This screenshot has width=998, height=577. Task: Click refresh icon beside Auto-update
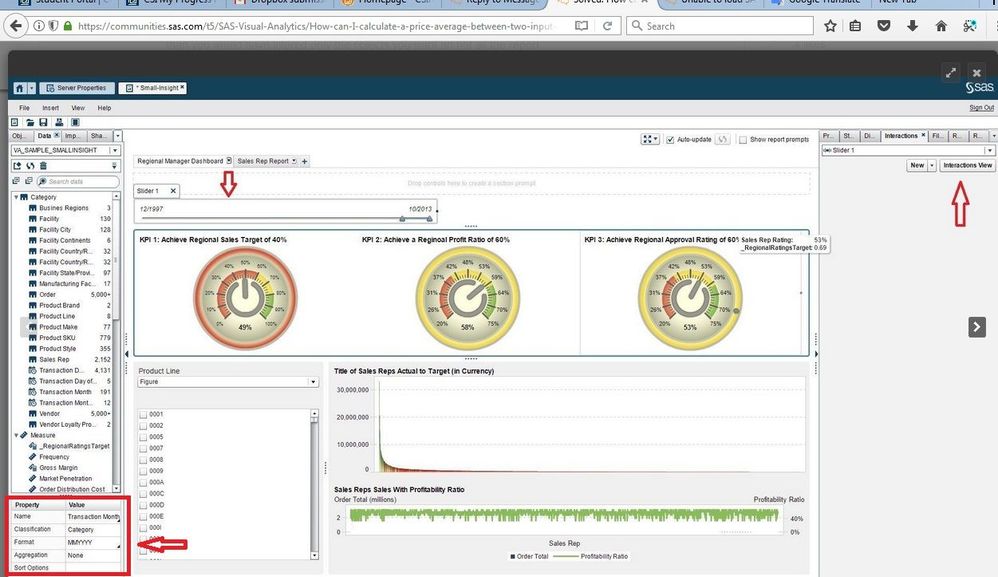[x=722, y=139]
